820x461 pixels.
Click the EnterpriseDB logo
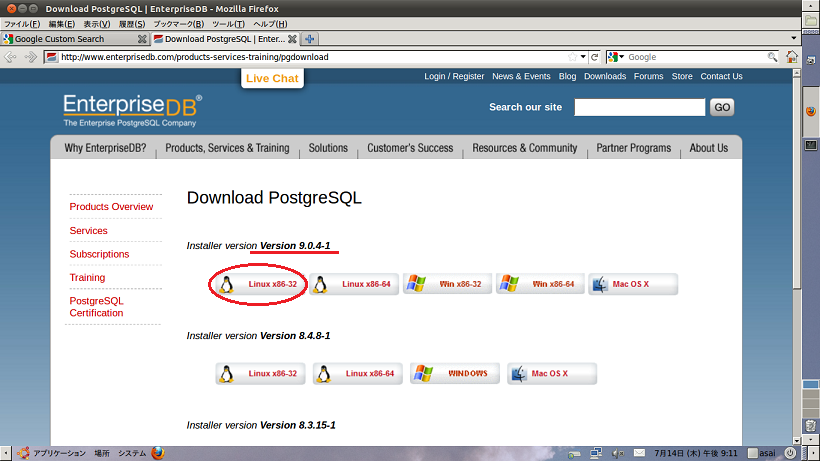(132, 110)
